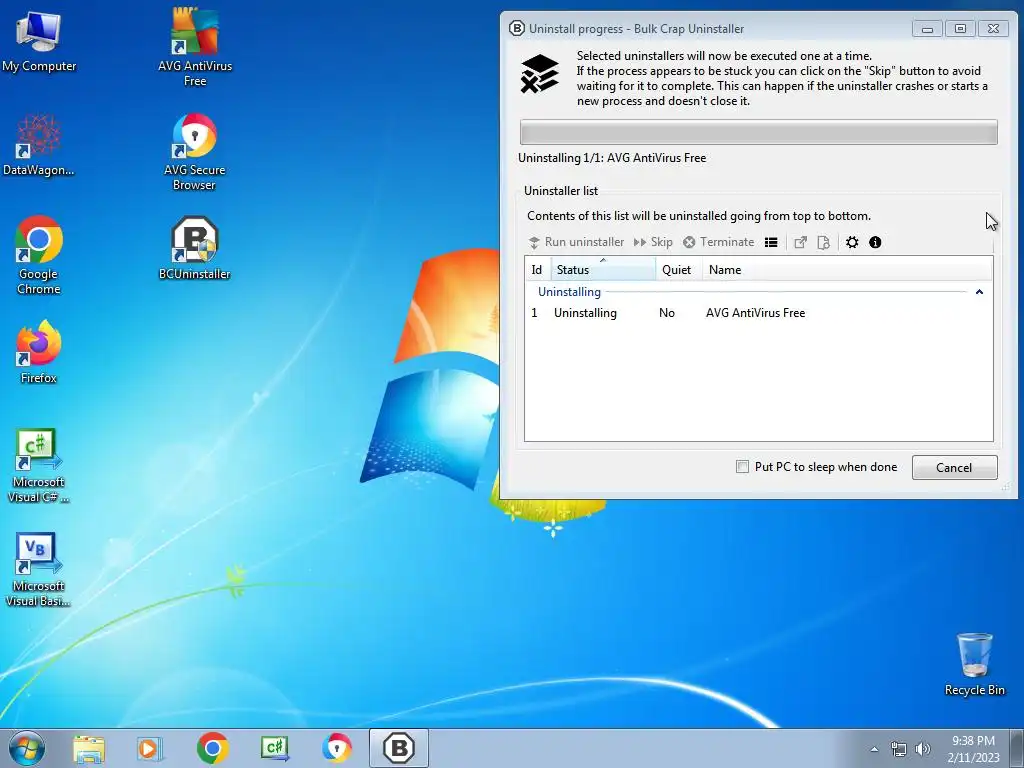The height and width of the screenshot is (768, 1024).
Task: Show hidden system tray icons
Action: coord(874,749)
